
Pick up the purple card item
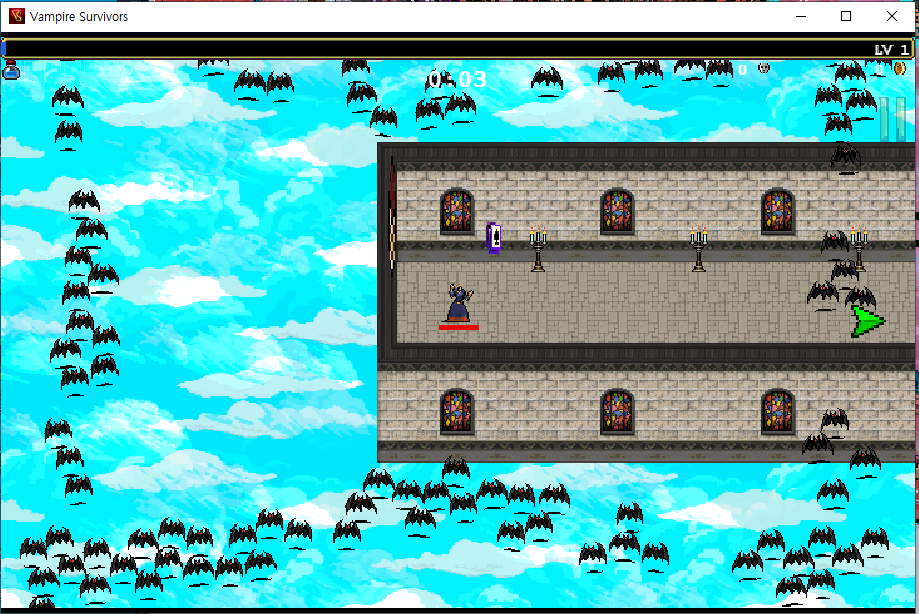pyautogui.click(x=494, y=238)
